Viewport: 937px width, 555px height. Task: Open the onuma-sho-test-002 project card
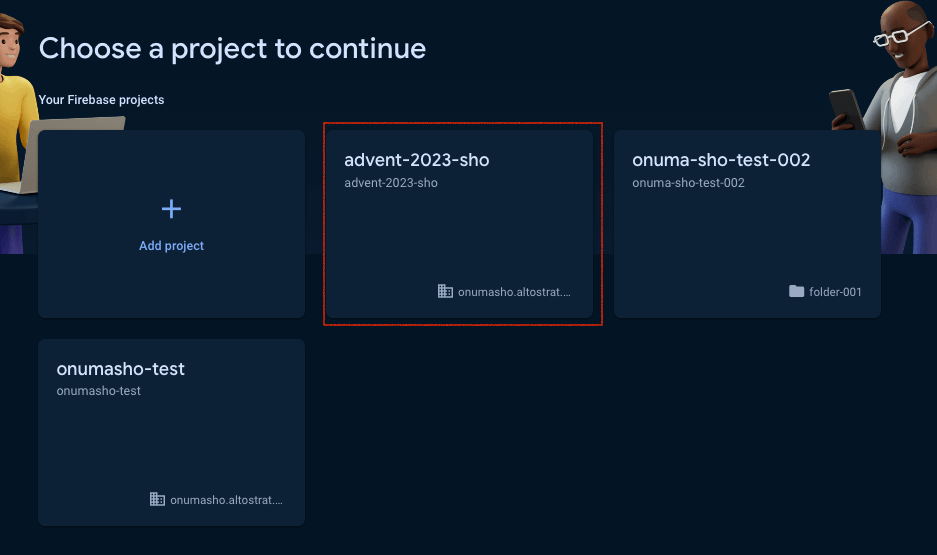tap(747, 224)
